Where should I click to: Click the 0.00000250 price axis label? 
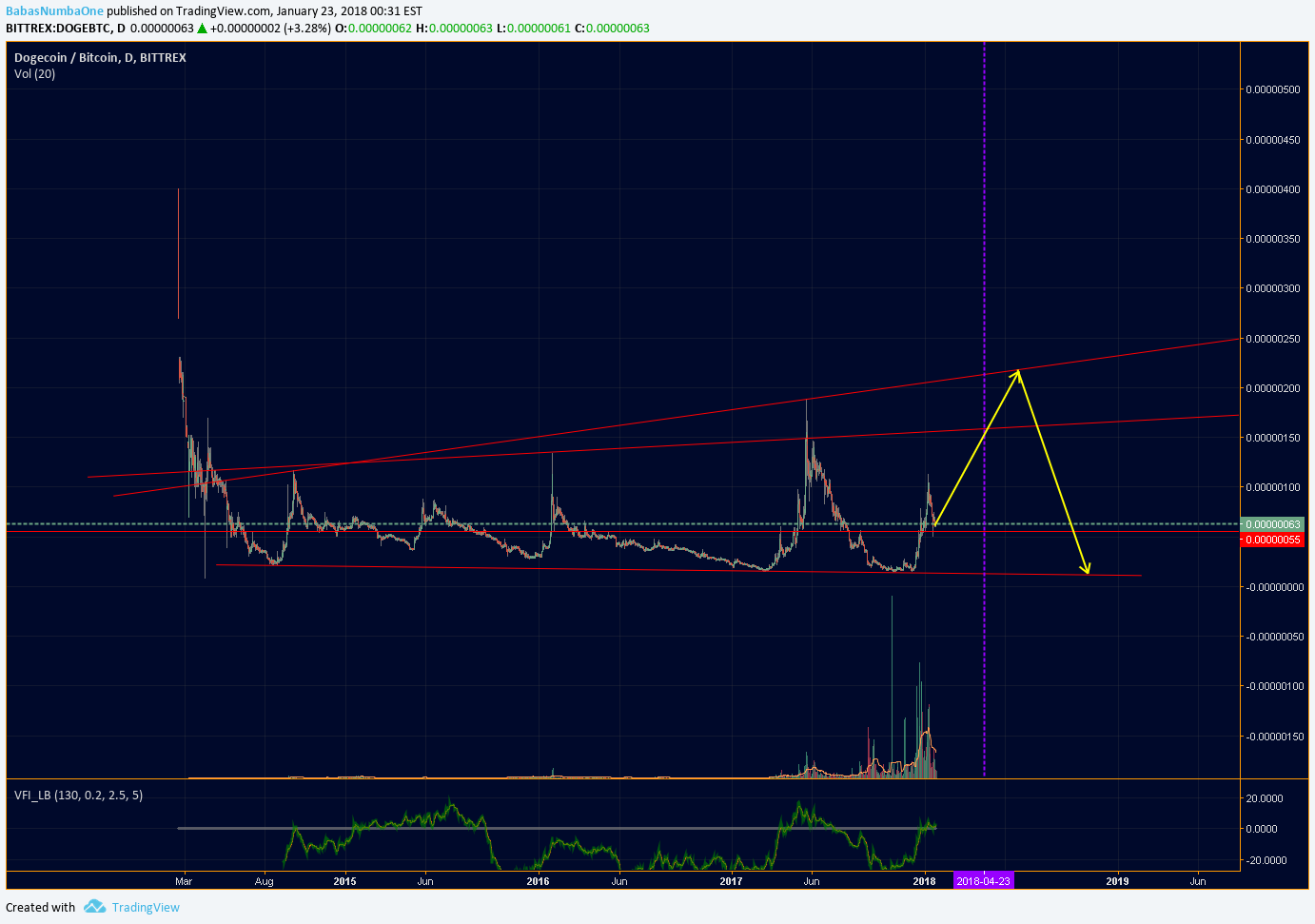click(x=1273, y=339)
